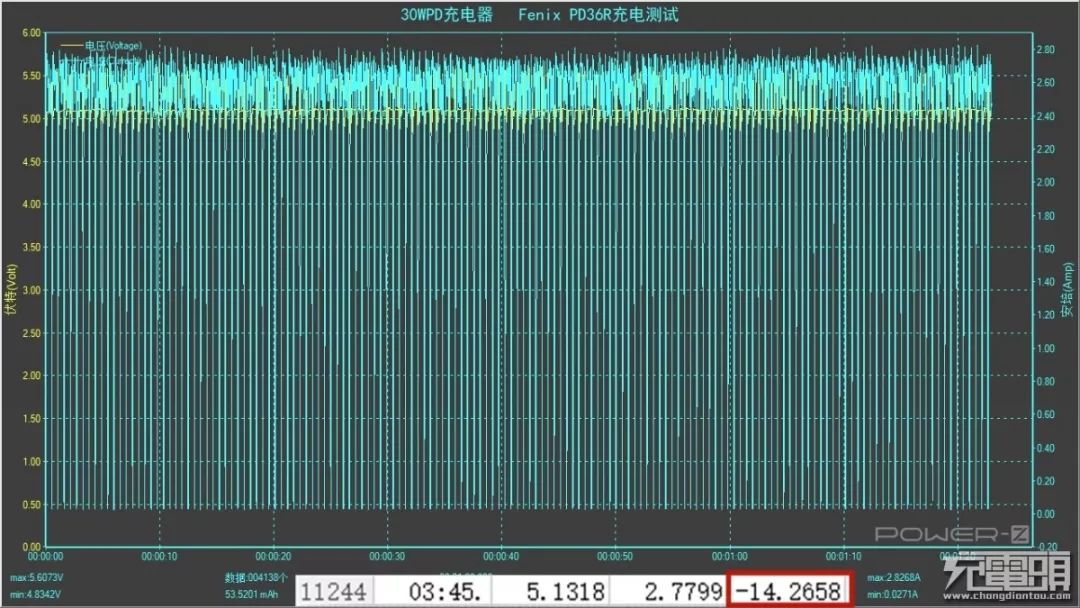Click the 03:45. elapsed time field
Image resolution: width=1080 pixels, height=608 pixels.
432,591
